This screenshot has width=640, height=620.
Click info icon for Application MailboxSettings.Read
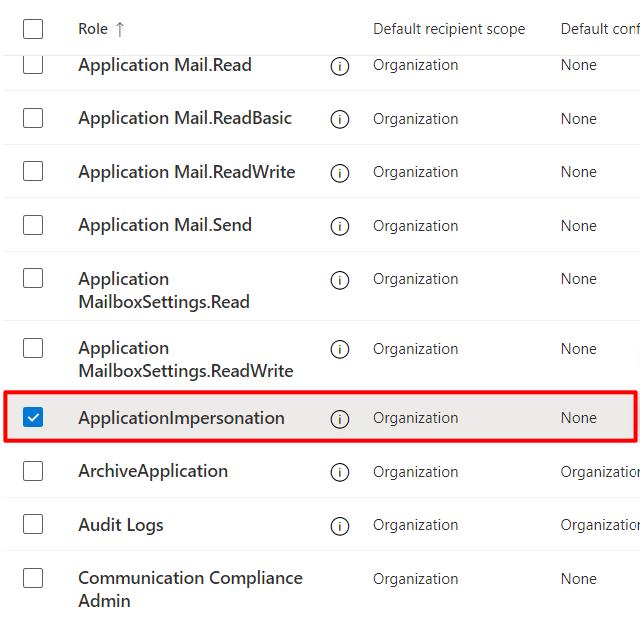click(x=340, y=280)
